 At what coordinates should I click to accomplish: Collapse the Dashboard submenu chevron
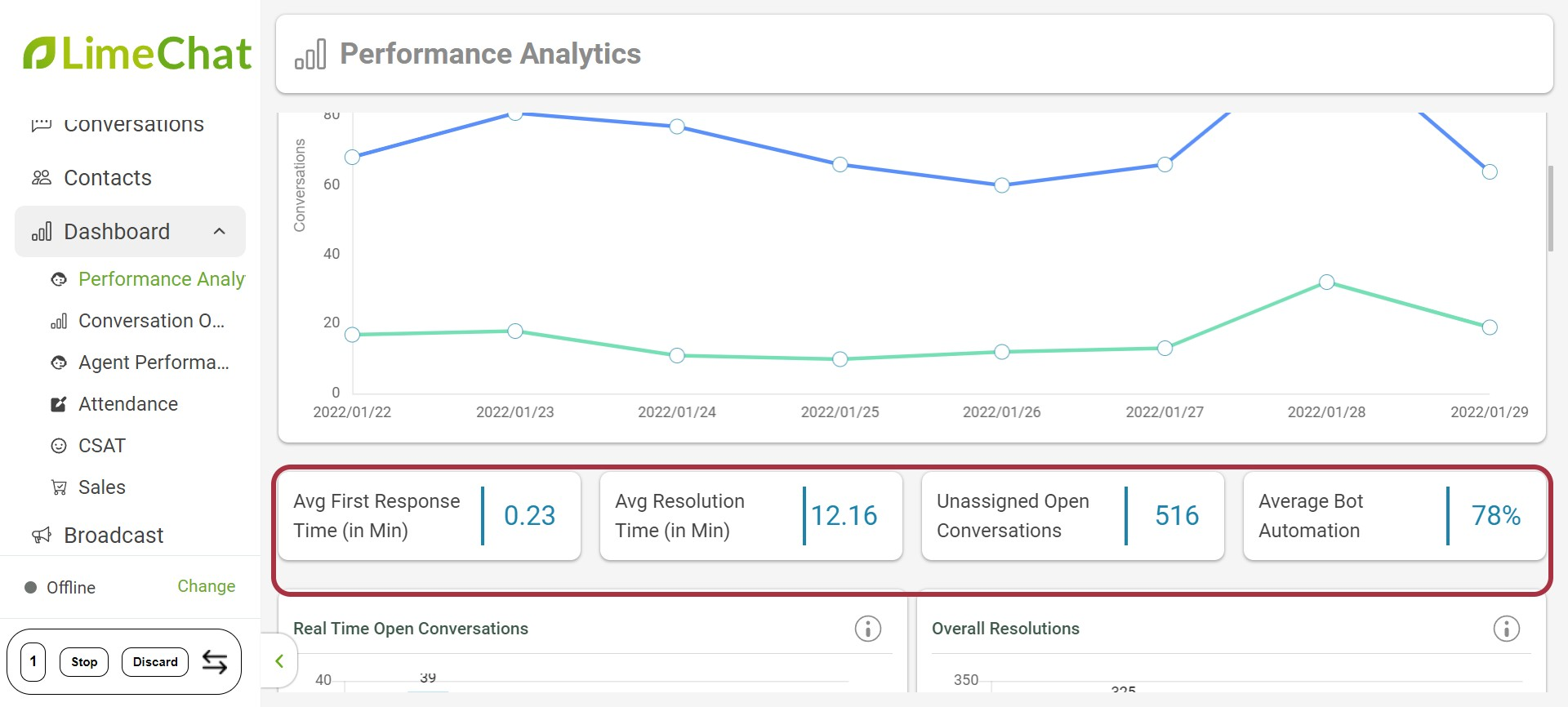pos(219,232)
